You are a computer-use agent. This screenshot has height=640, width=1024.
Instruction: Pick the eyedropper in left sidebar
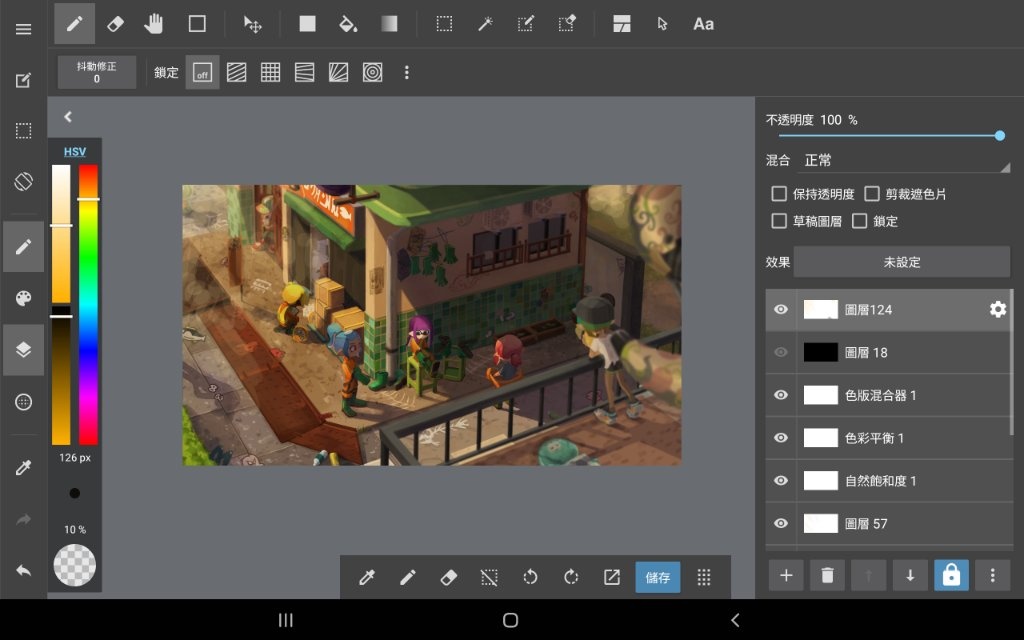24,468
